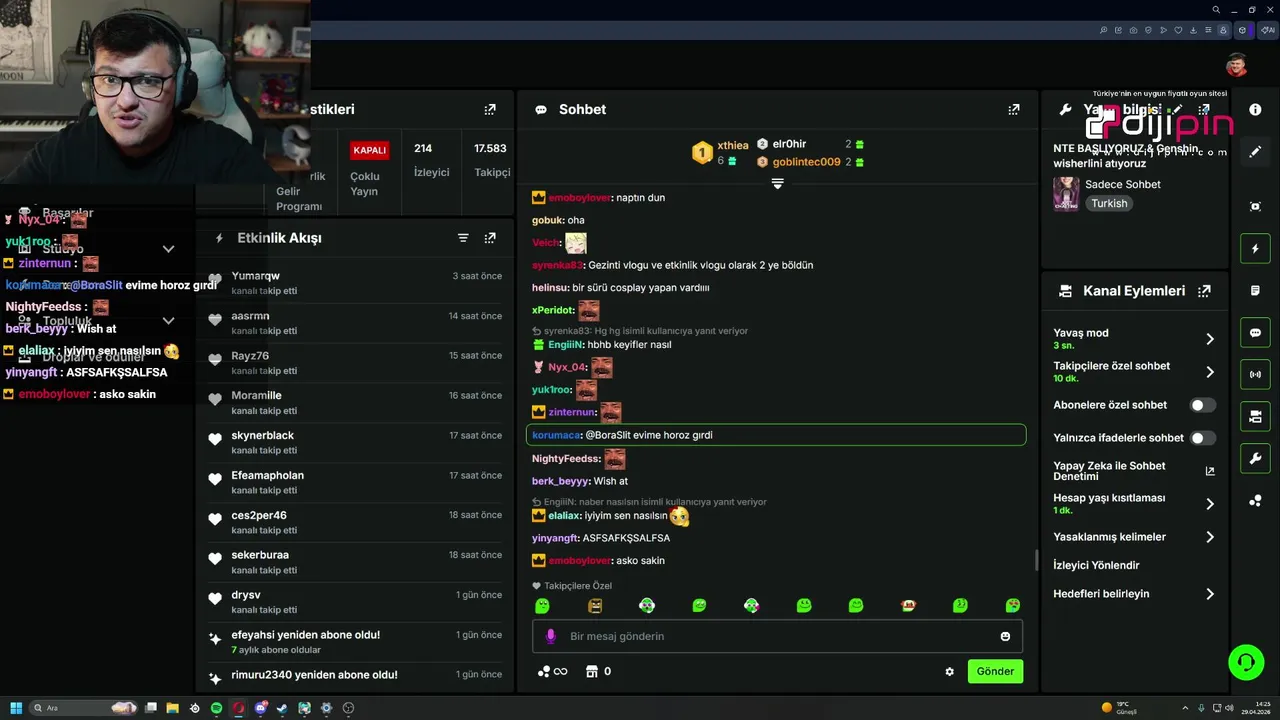Viewport: 1280px width, 720px height.
Task: Click Gelir Programı stat label
Action: 299,198
